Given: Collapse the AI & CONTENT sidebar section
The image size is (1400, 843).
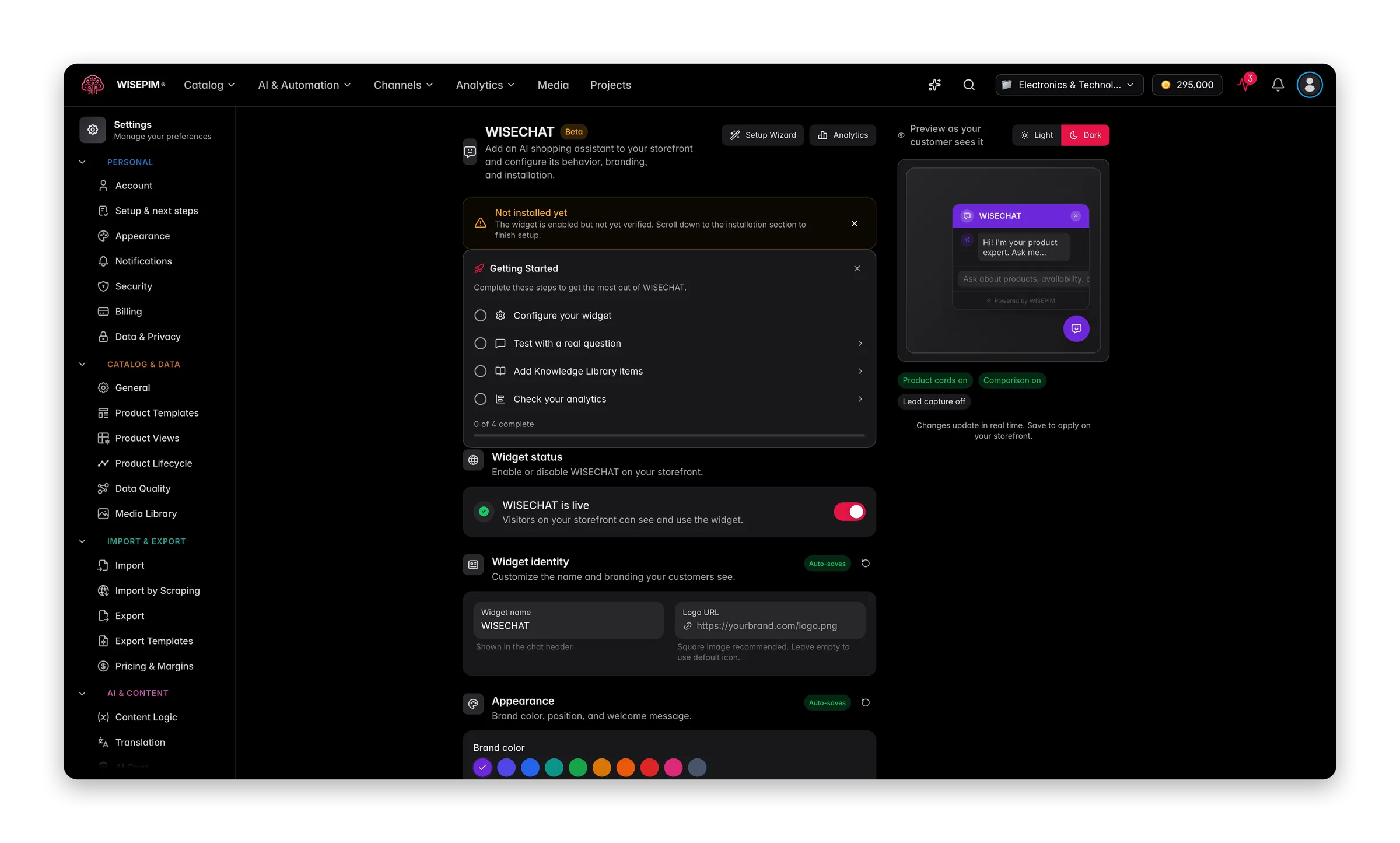Looking at the screenshot, I should (82, 693).
